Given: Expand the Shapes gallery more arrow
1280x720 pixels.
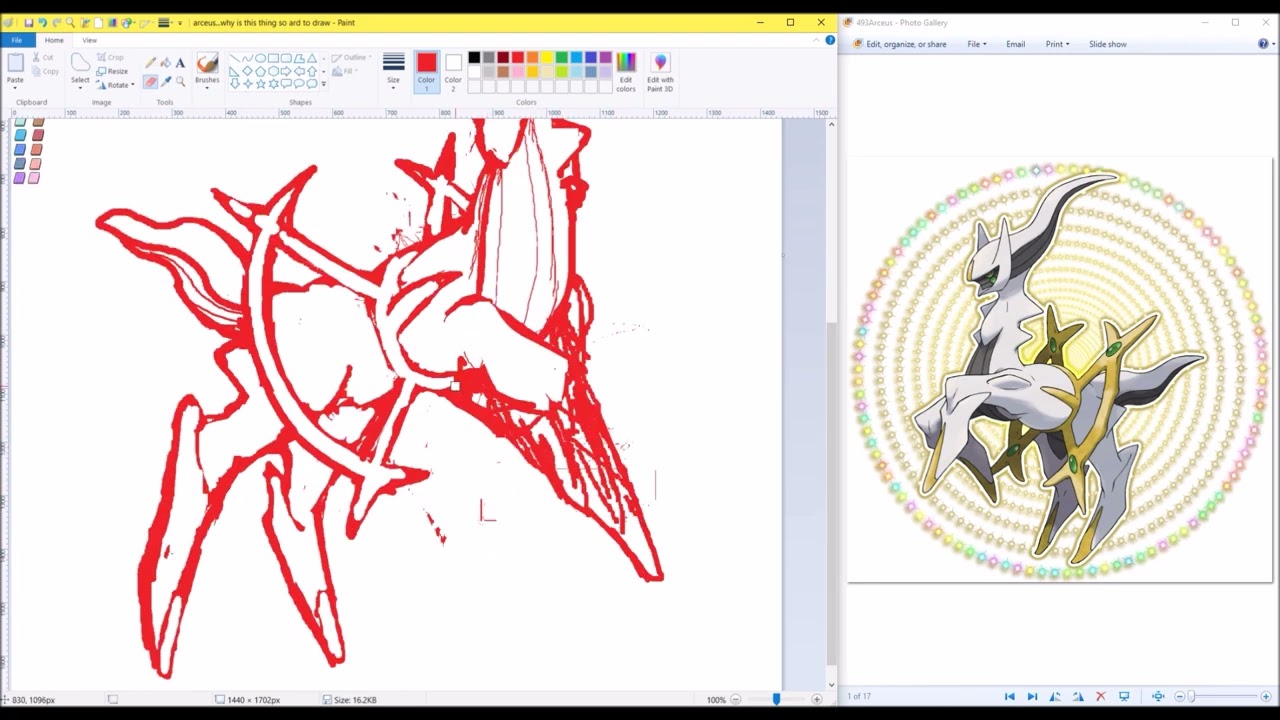Looking at the screenshot, I should 324,84.
